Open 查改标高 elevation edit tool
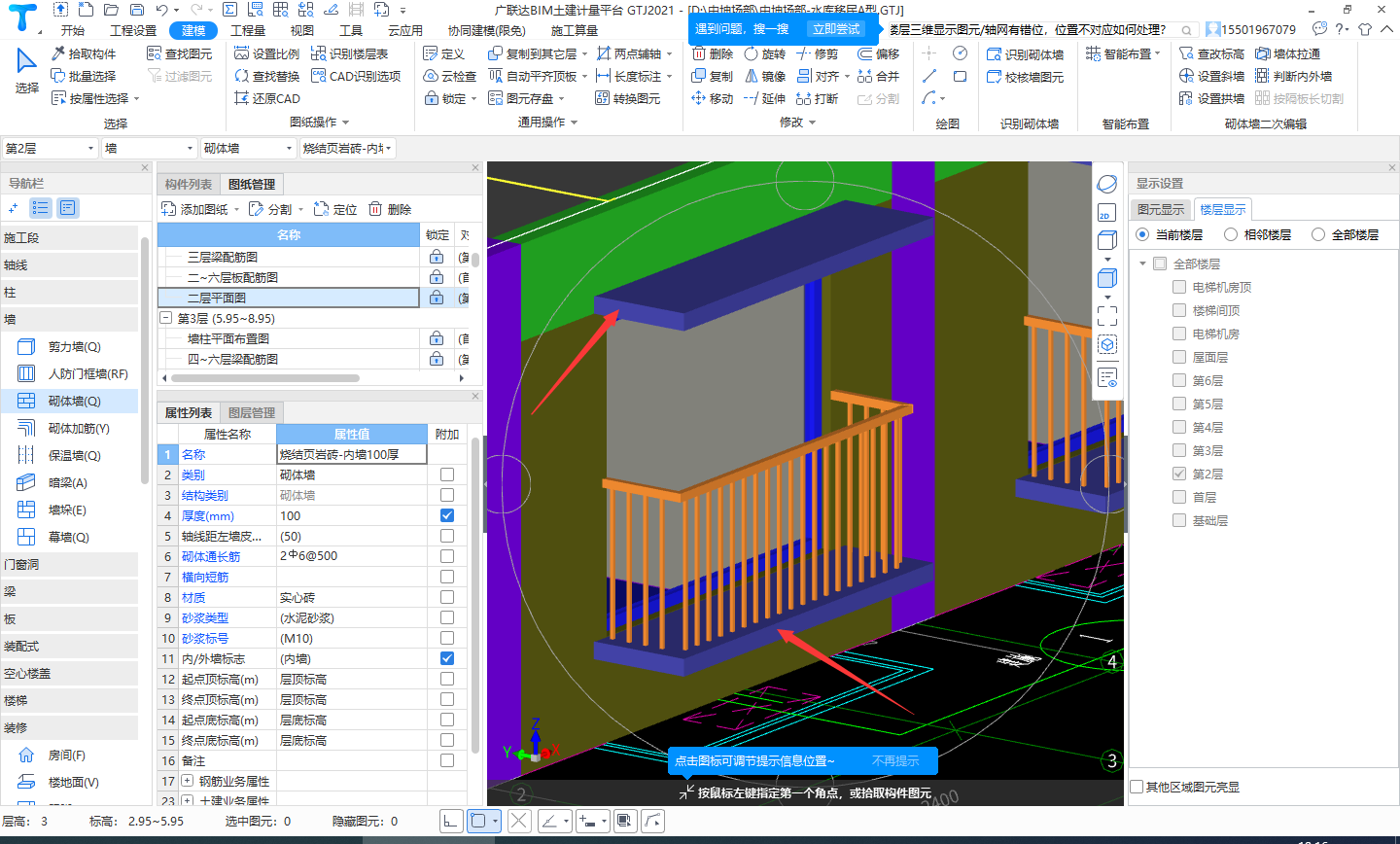Screen dimensions: 1400x844 coord(1211,53)
